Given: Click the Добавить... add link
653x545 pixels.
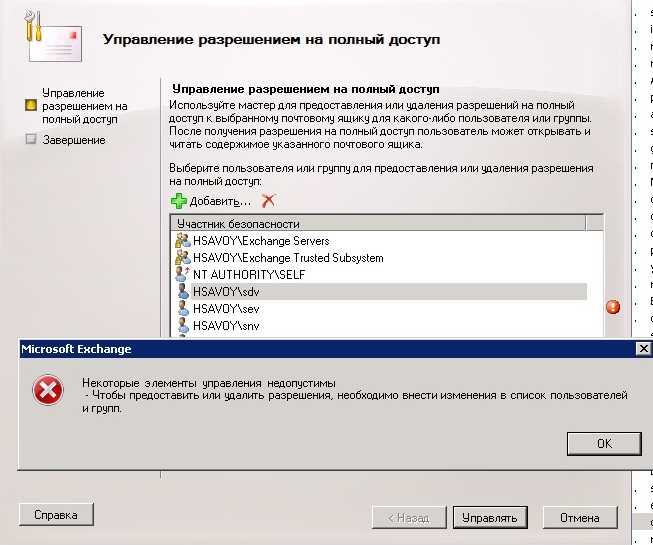Looking at the screenshot, I should (220, 201).
